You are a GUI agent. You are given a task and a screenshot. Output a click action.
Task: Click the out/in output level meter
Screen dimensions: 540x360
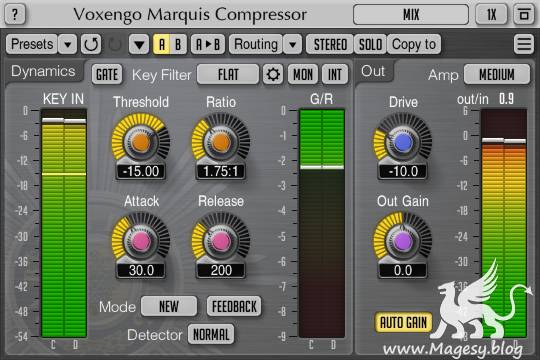503,223
